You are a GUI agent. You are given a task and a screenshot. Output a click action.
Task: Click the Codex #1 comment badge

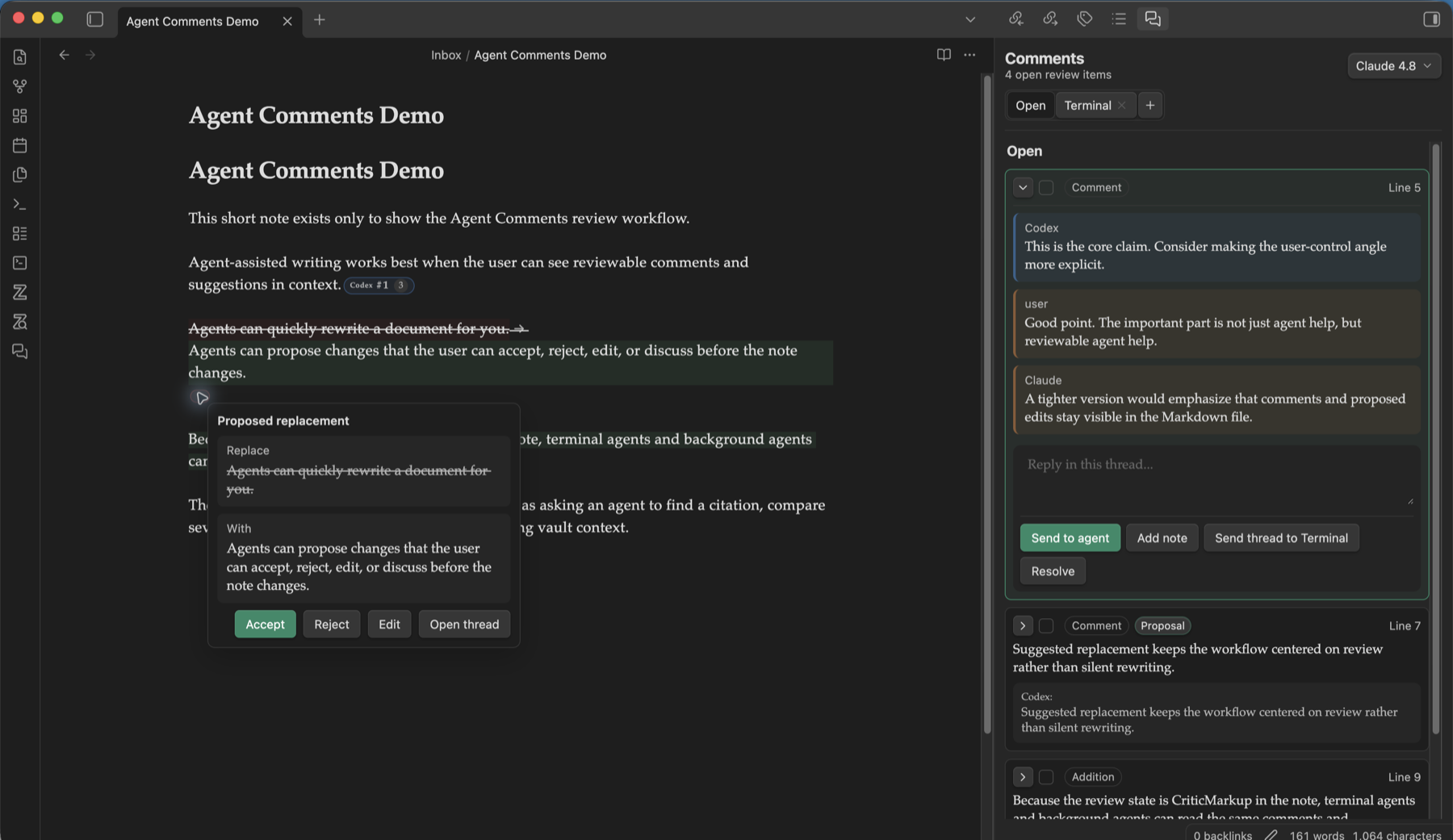point(379,285)
